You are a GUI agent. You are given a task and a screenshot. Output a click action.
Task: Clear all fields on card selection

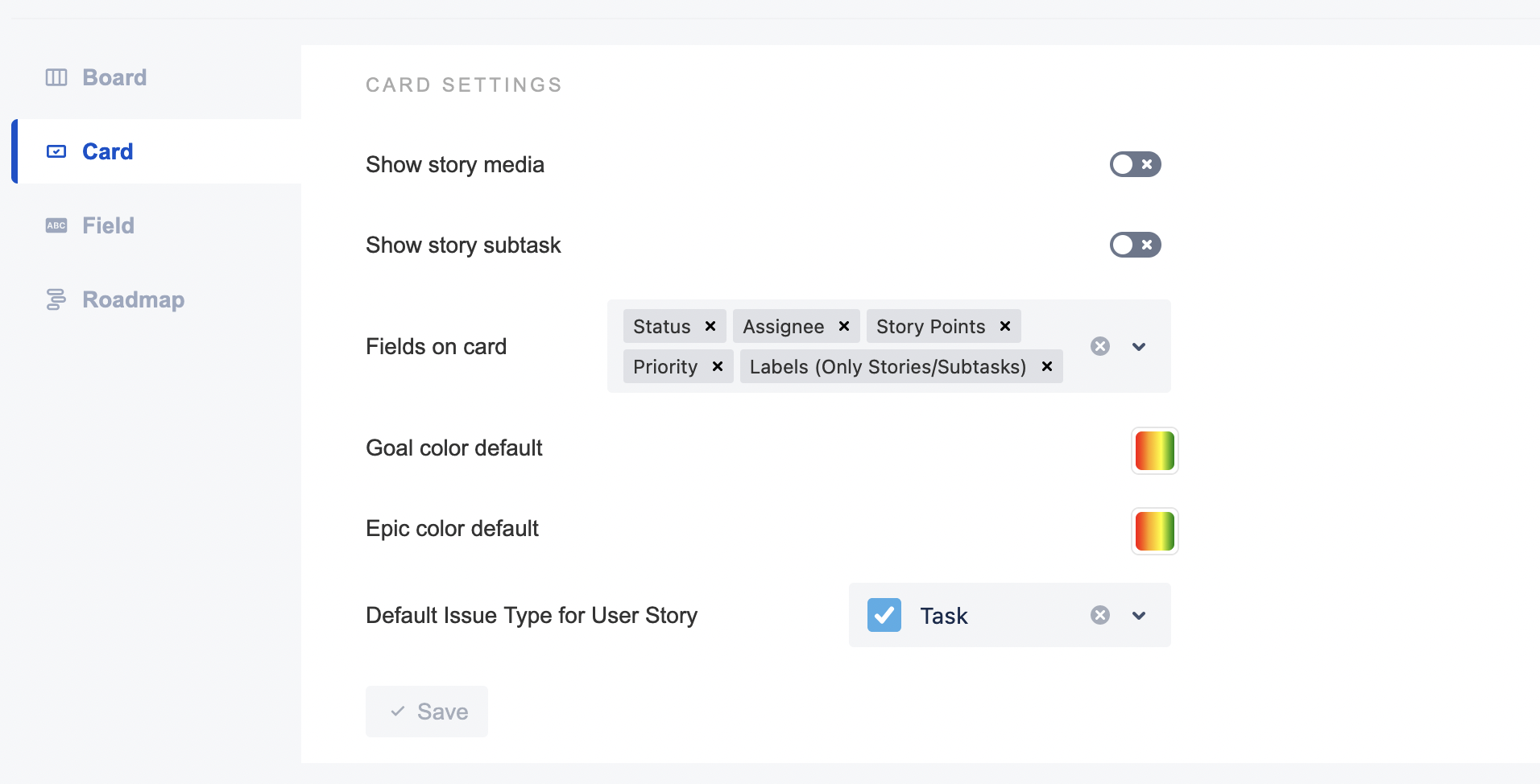tap(1100, 346)
